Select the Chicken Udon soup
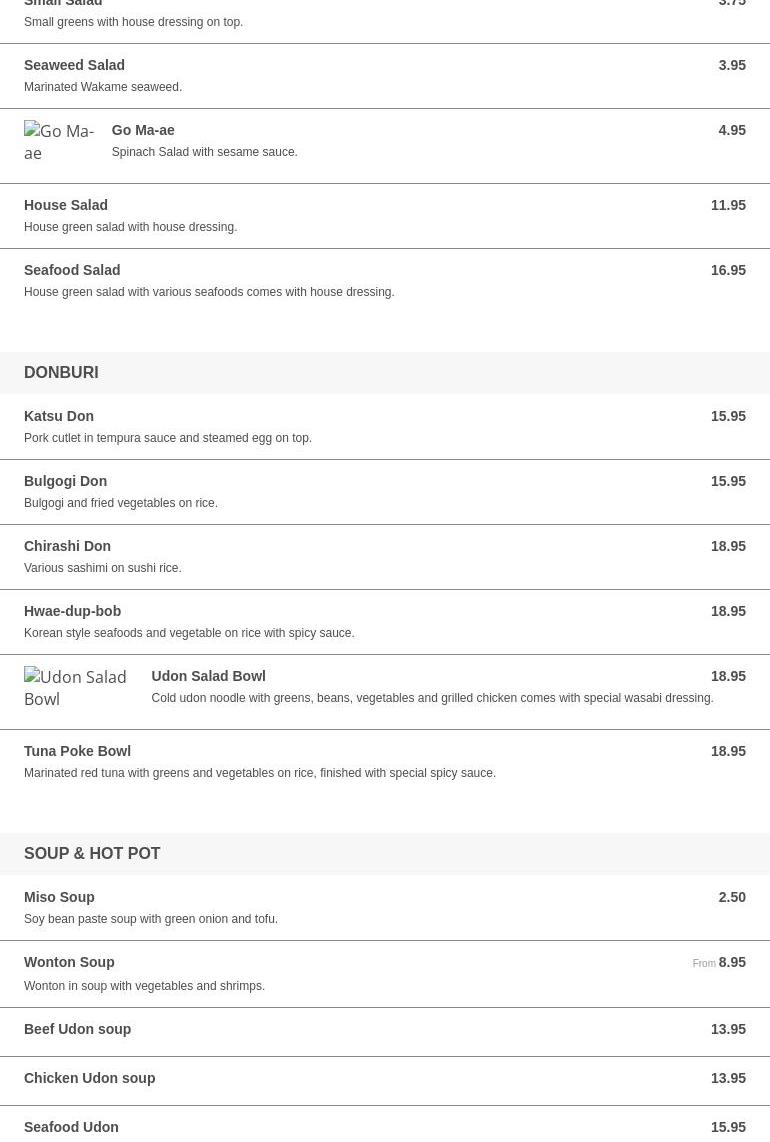 (89, 1078)
